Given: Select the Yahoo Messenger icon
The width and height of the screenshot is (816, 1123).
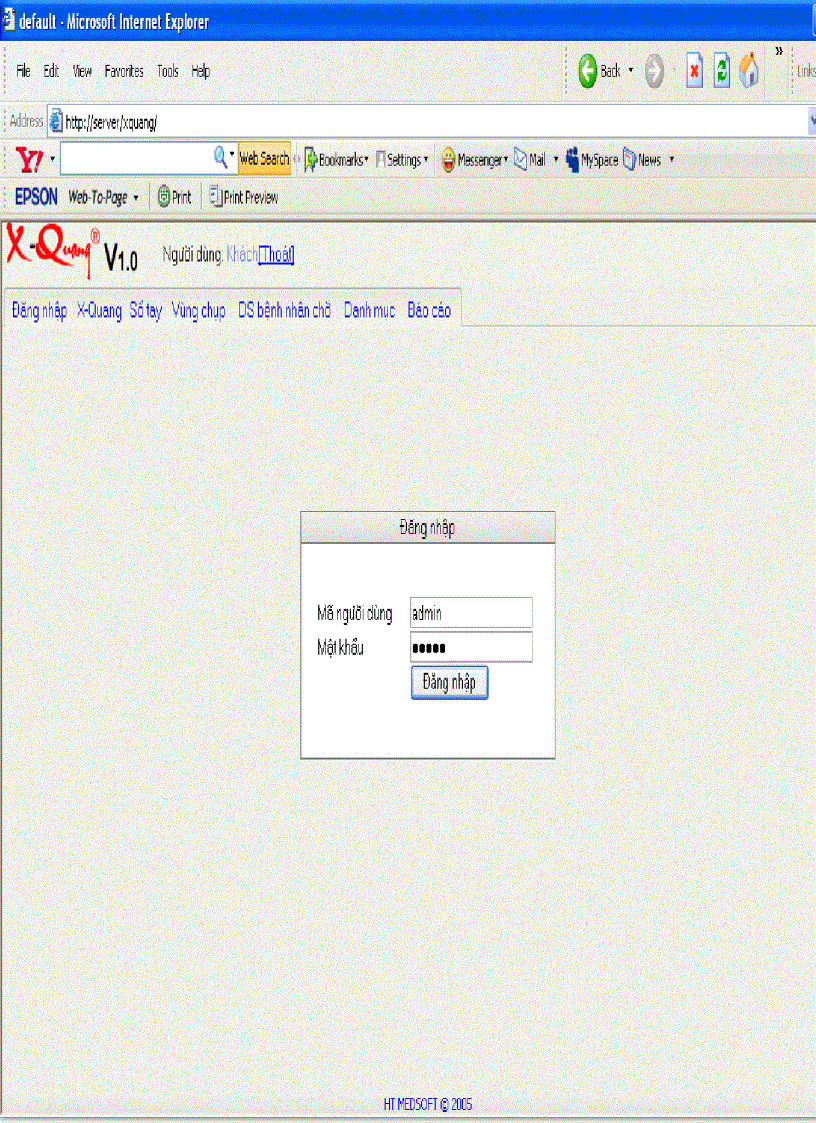Looking at the screenshot, I should (446, 159).
